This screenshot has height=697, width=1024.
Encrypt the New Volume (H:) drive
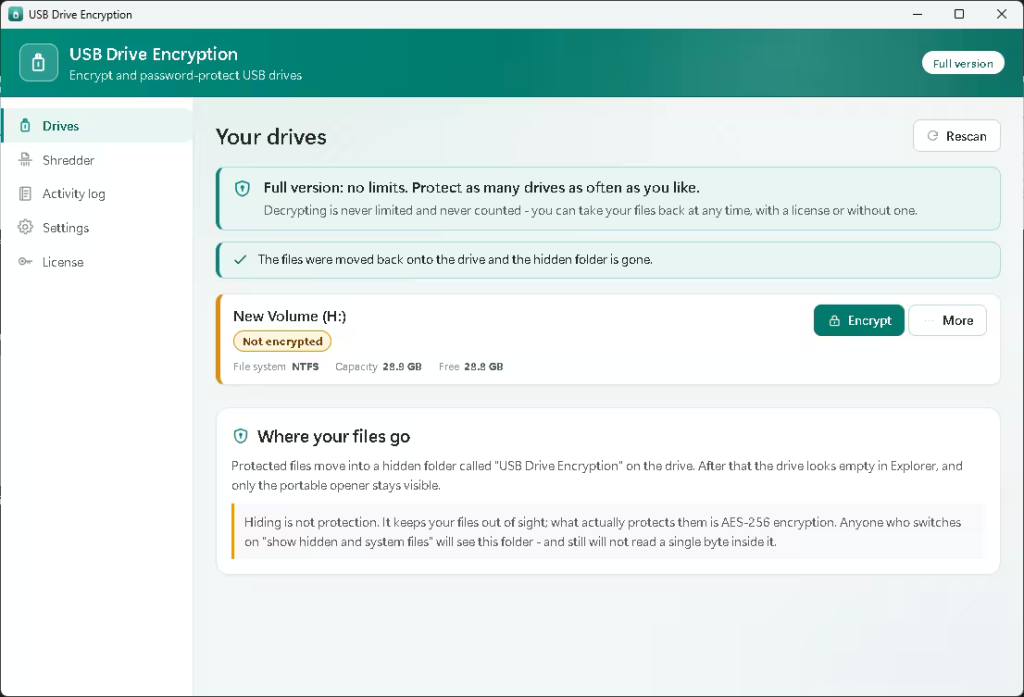click(859, 320)
